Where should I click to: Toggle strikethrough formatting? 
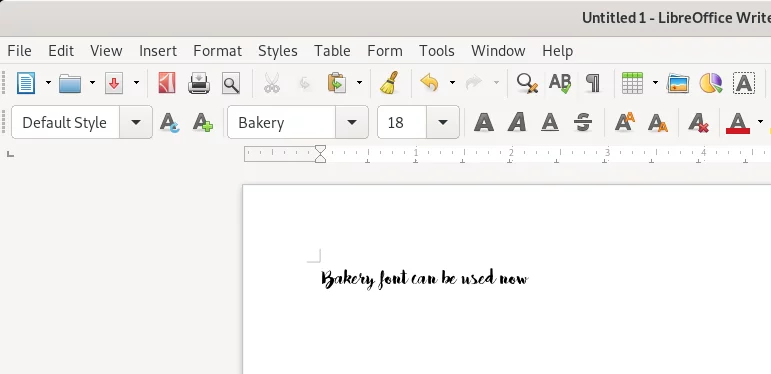(x=583, y=122)
